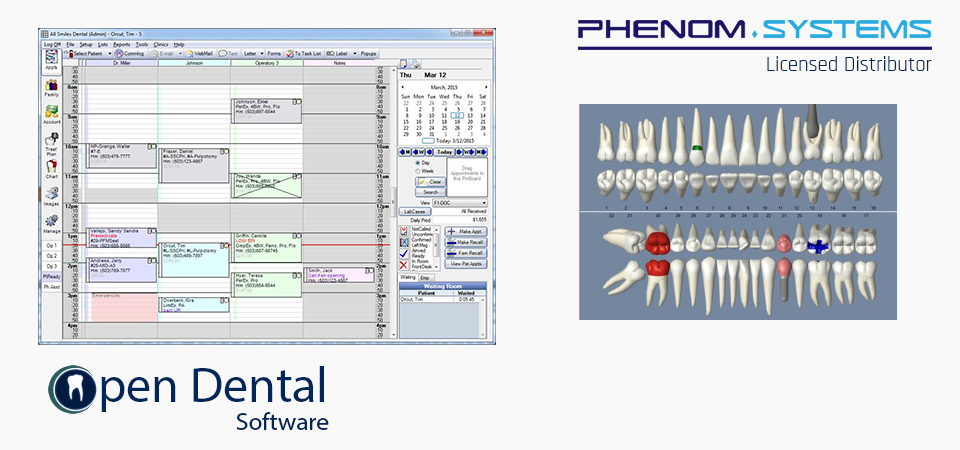This screenshot has width=960, height=450.
Task: Click the Text message toolbar button
Action: (228, 53)
